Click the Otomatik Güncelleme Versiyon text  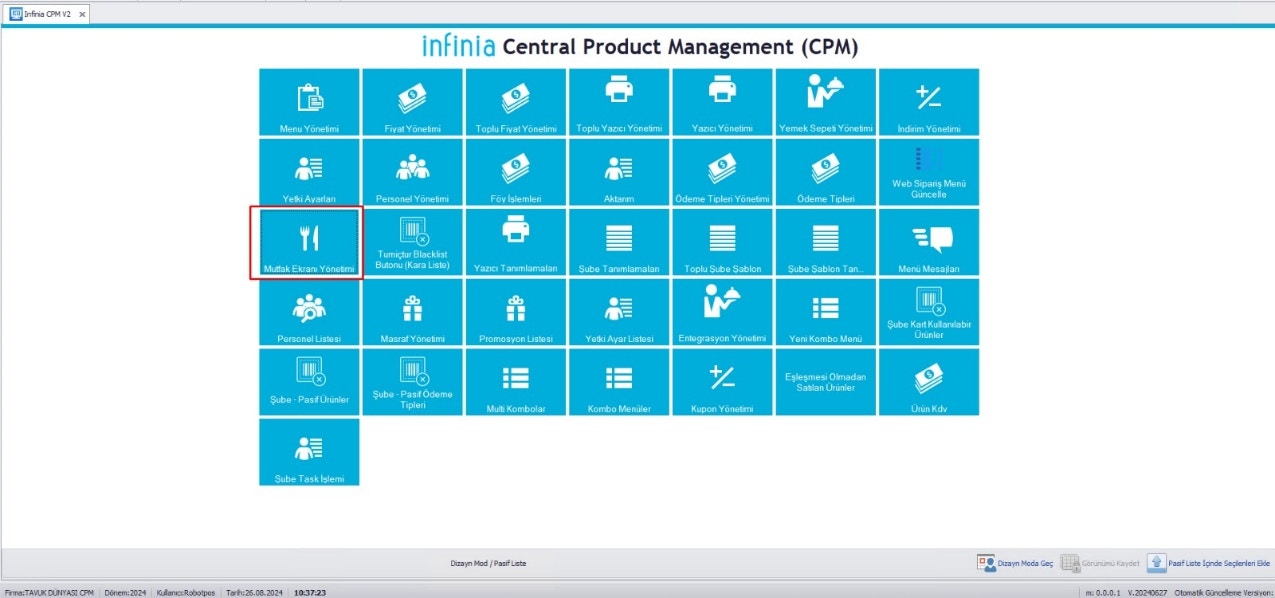tap(1224, 592)
